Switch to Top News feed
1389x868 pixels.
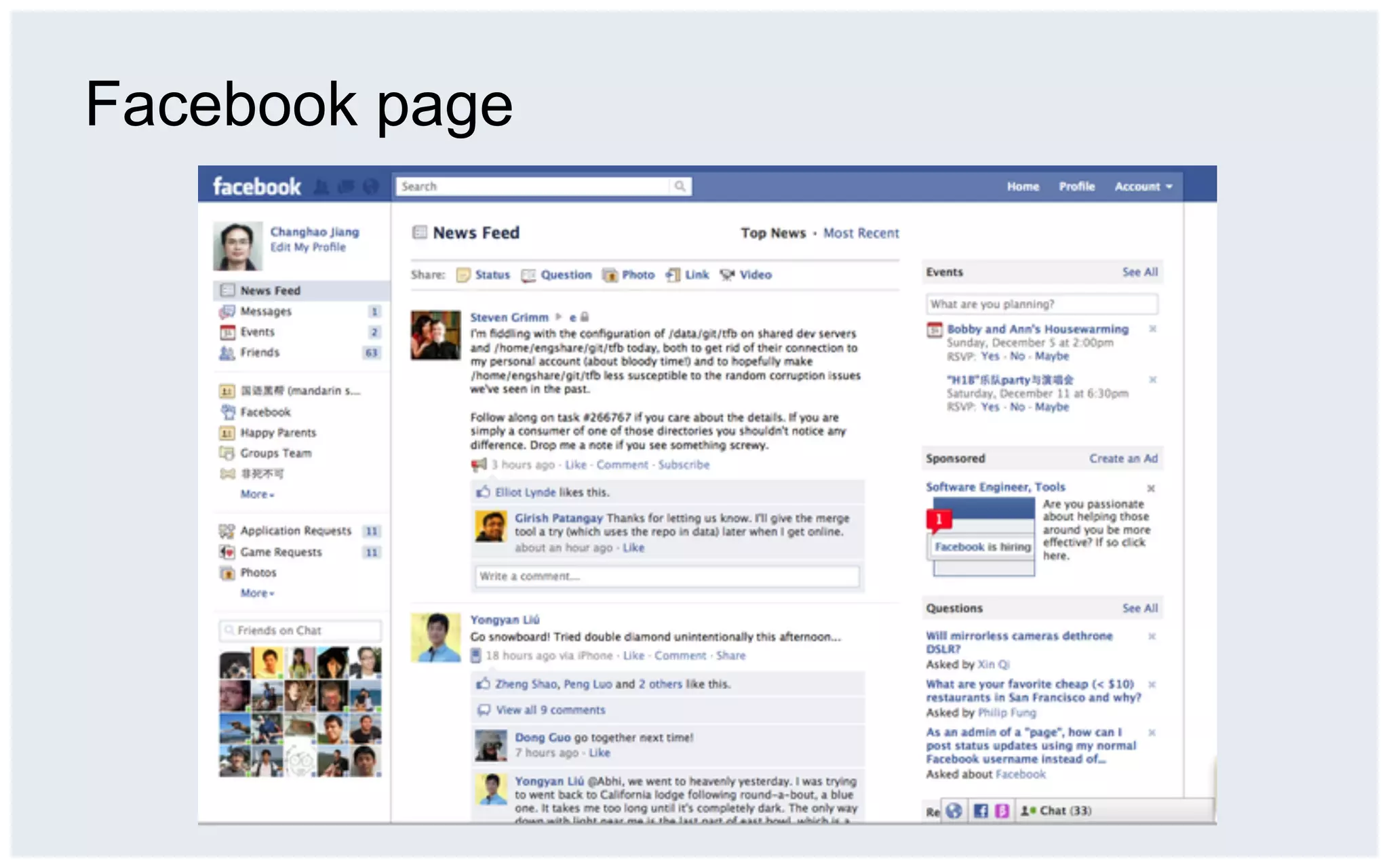coord(773,233)
